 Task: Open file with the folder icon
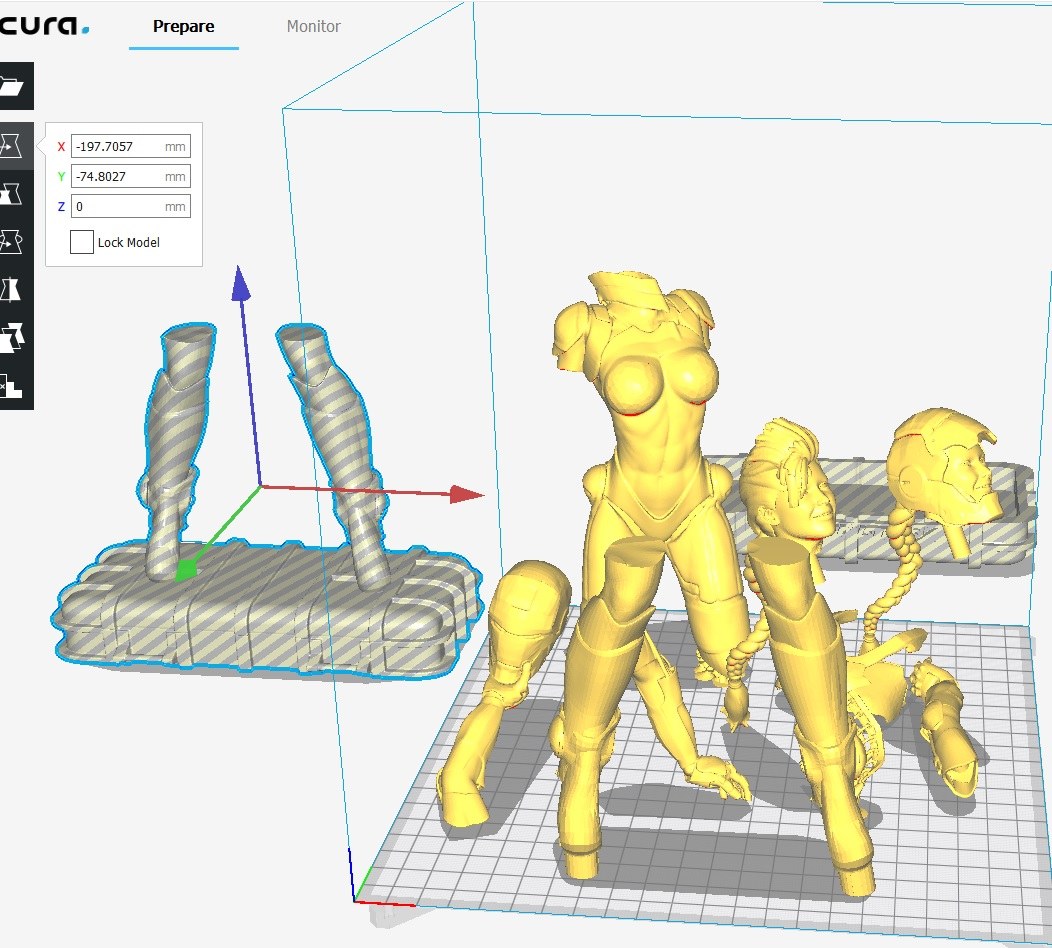point(13,86)
